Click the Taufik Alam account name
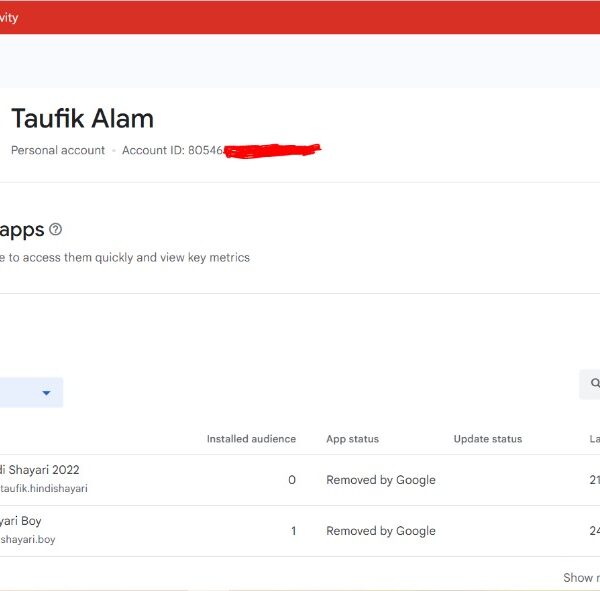 point(82,119)
